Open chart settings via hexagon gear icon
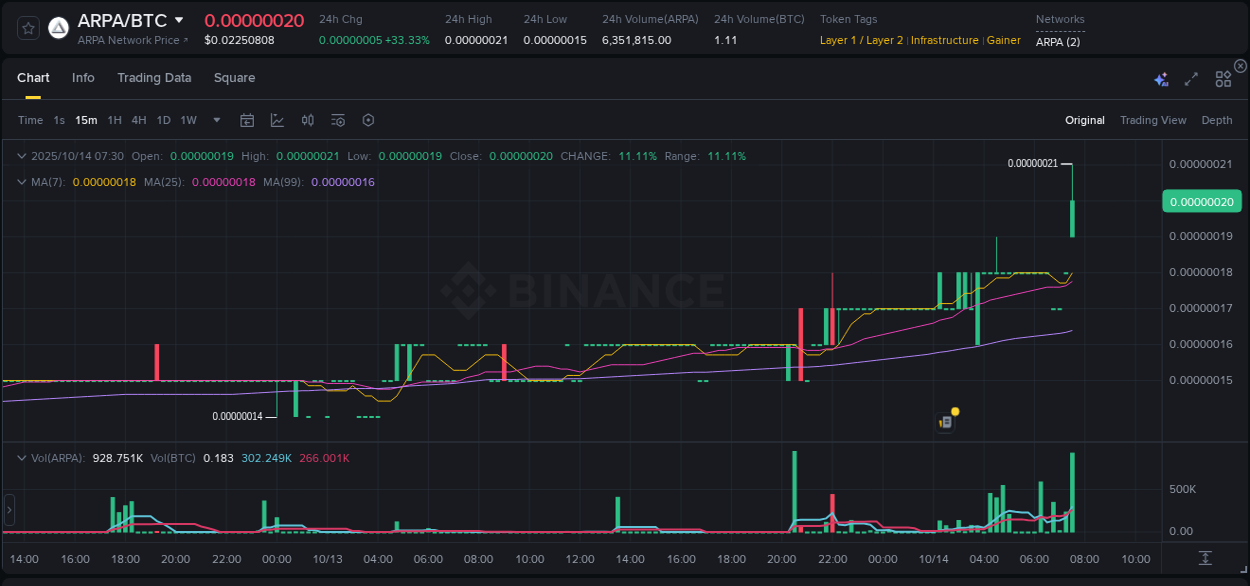1250x586 pixels. click(x=368, y=120)
